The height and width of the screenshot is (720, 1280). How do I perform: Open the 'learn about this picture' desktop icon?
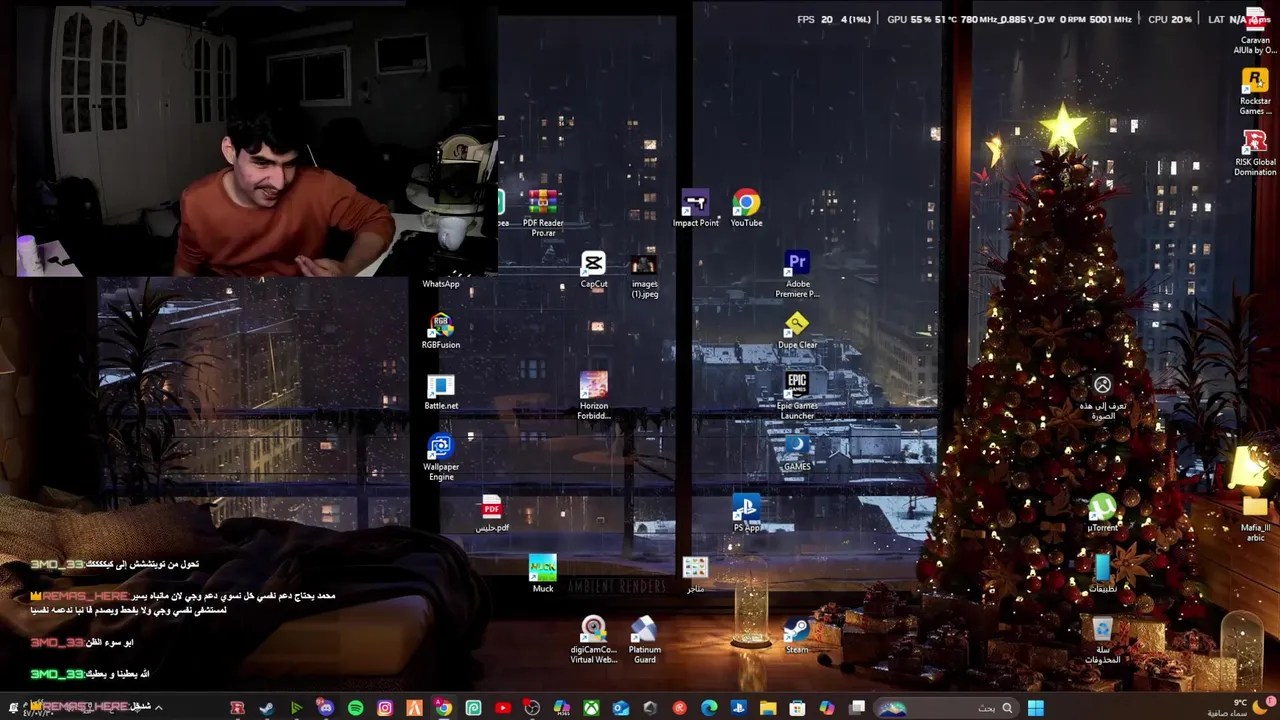[1102, 397]
